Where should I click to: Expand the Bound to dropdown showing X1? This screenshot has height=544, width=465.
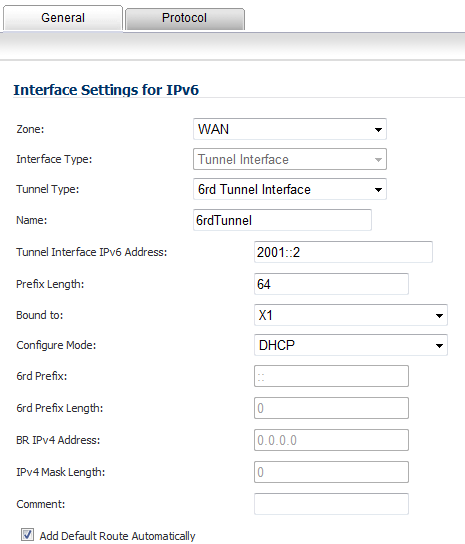click(x=351, y=315)
